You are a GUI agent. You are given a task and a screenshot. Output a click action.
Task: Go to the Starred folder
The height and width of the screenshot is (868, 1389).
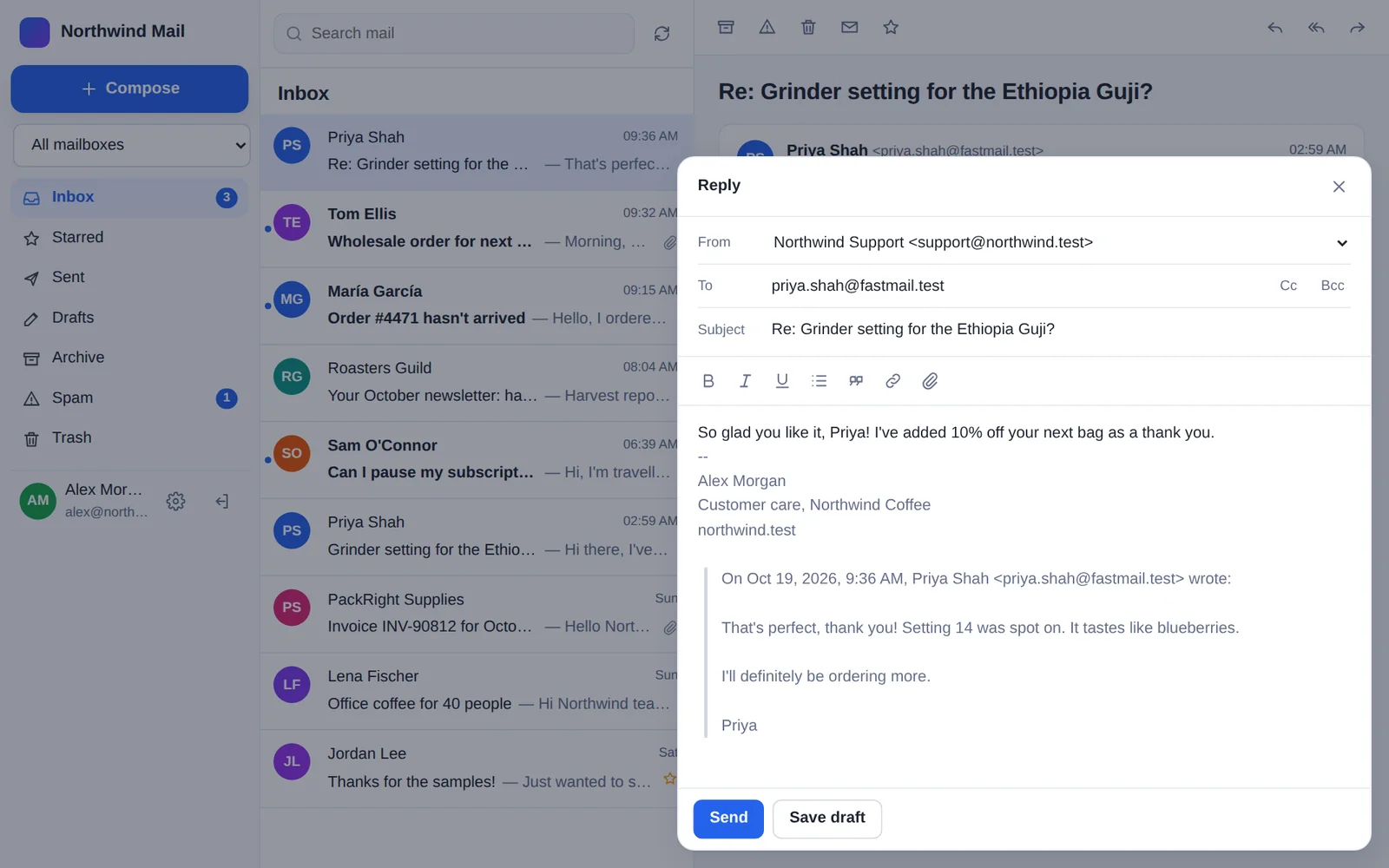[x=129, y=238]
